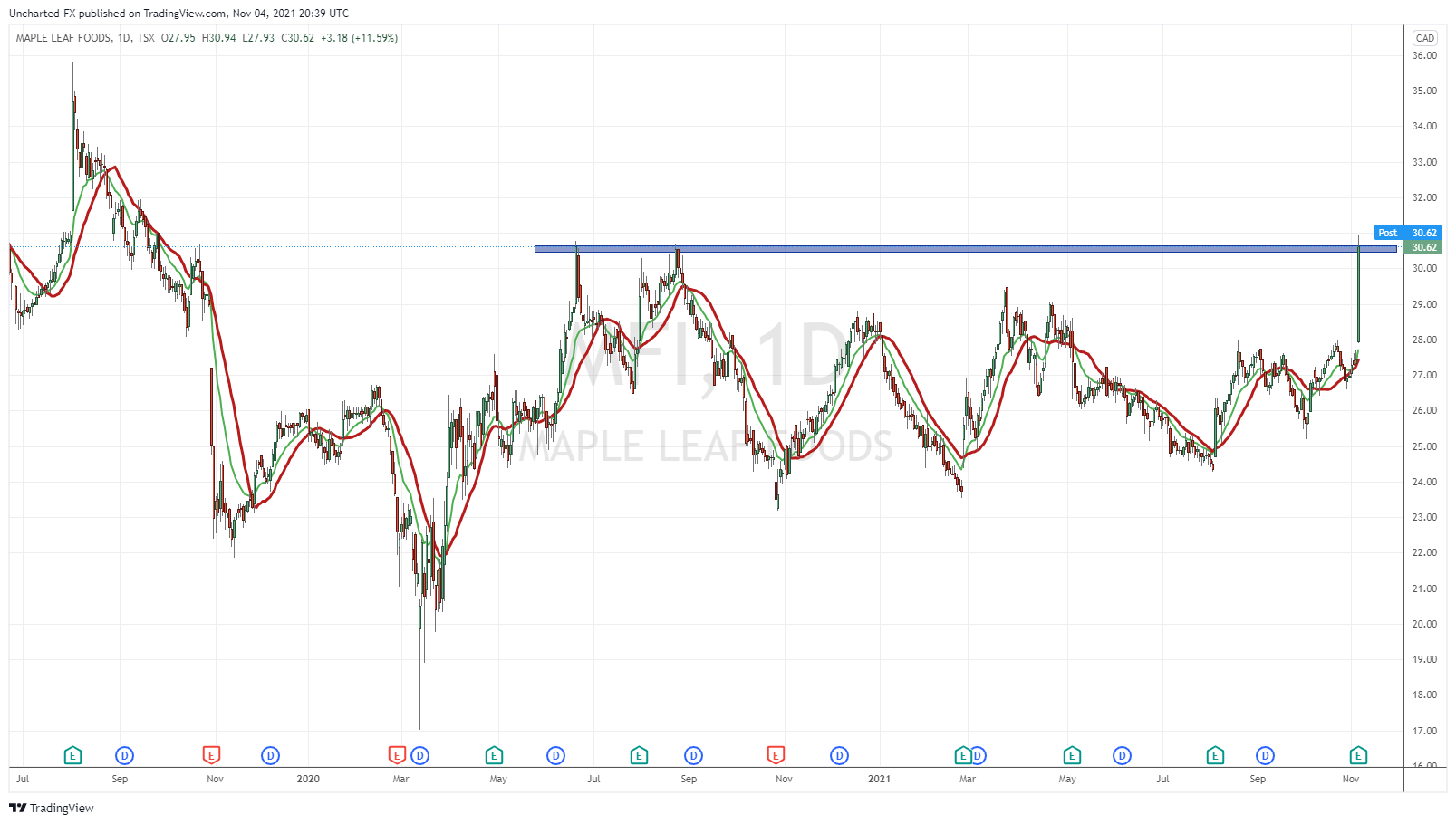This screenshot has width=1456, height=824.
Task: Click the 2021 label on the time axis
Action: pyautogui.click(x=879, y=779)
